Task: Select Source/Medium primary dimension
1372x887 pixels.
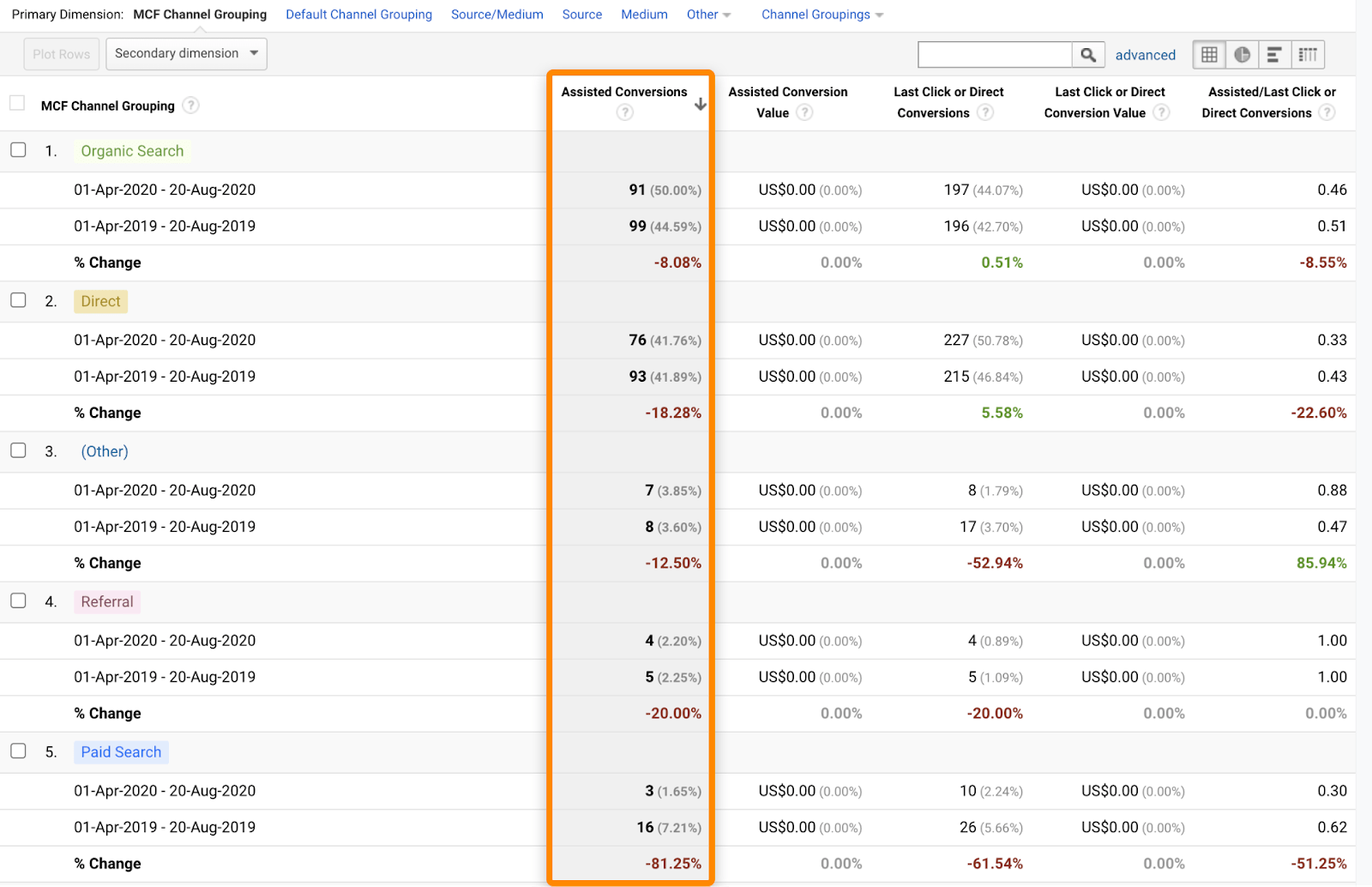Action: tap(496, 15)
